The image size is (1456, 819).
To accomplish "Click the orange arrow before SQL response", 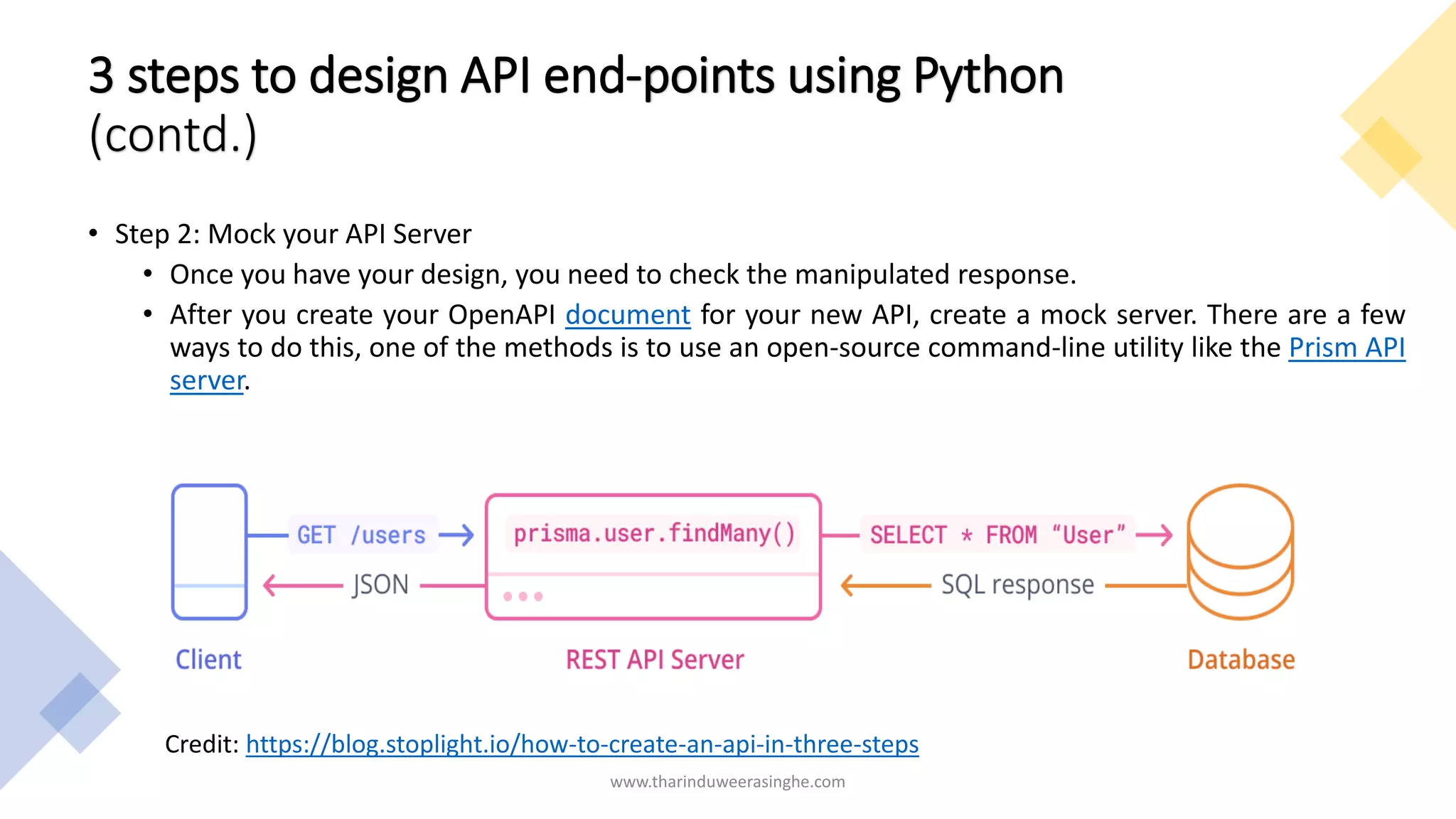I will pos(885,586).
